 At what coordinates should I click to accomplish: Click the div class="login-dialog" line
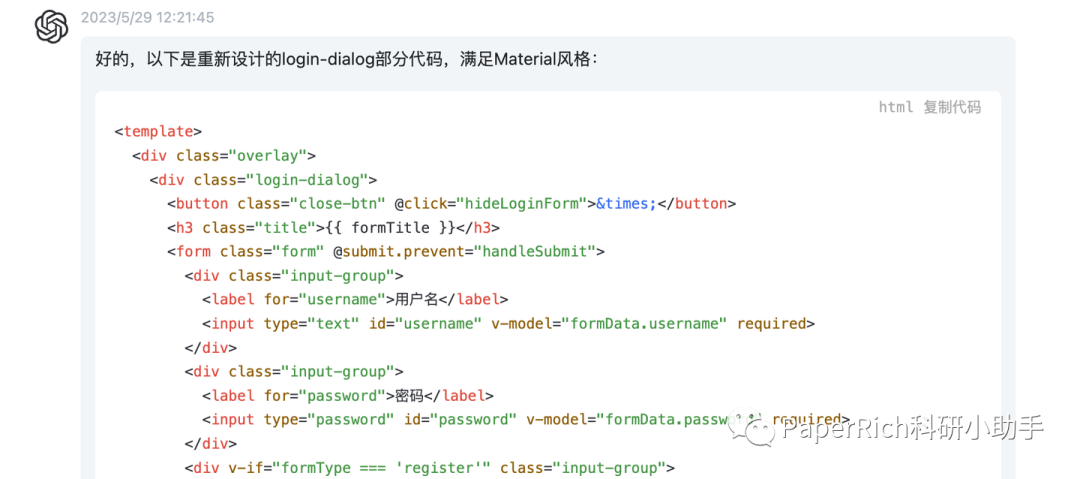(x=263, y=179)
